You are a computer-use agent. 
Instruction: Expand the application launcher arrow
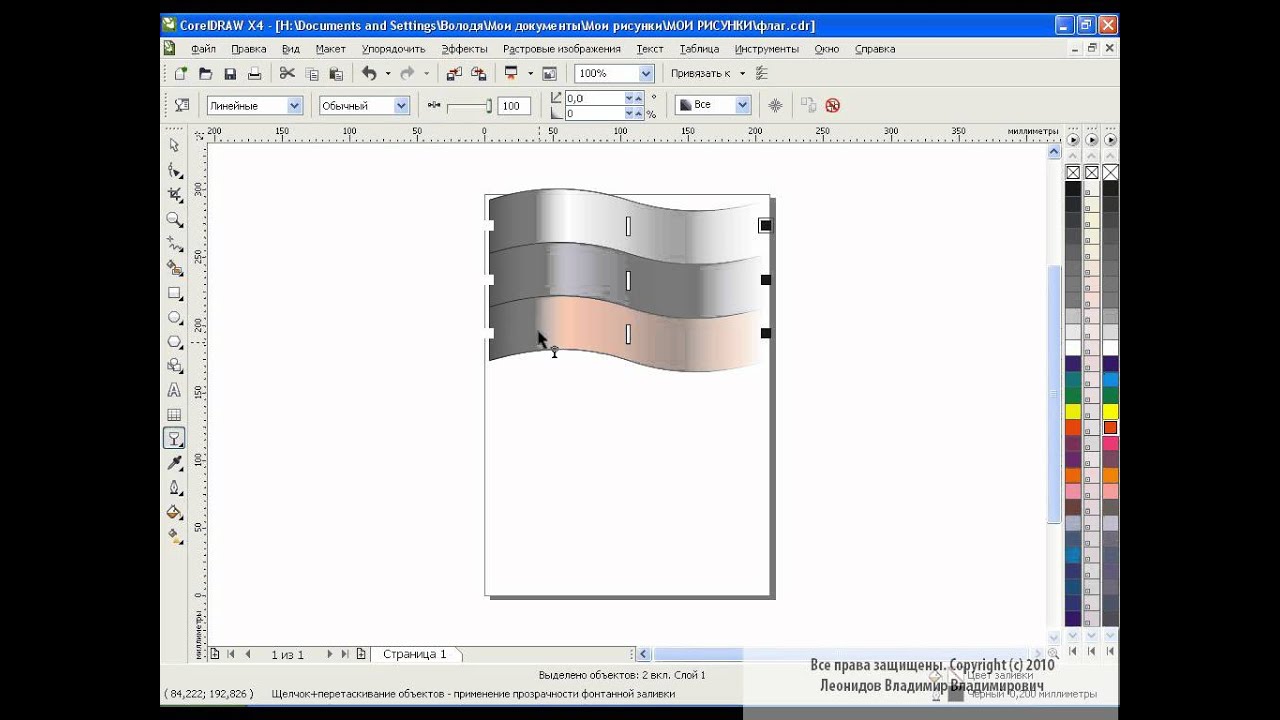[530, 74]
